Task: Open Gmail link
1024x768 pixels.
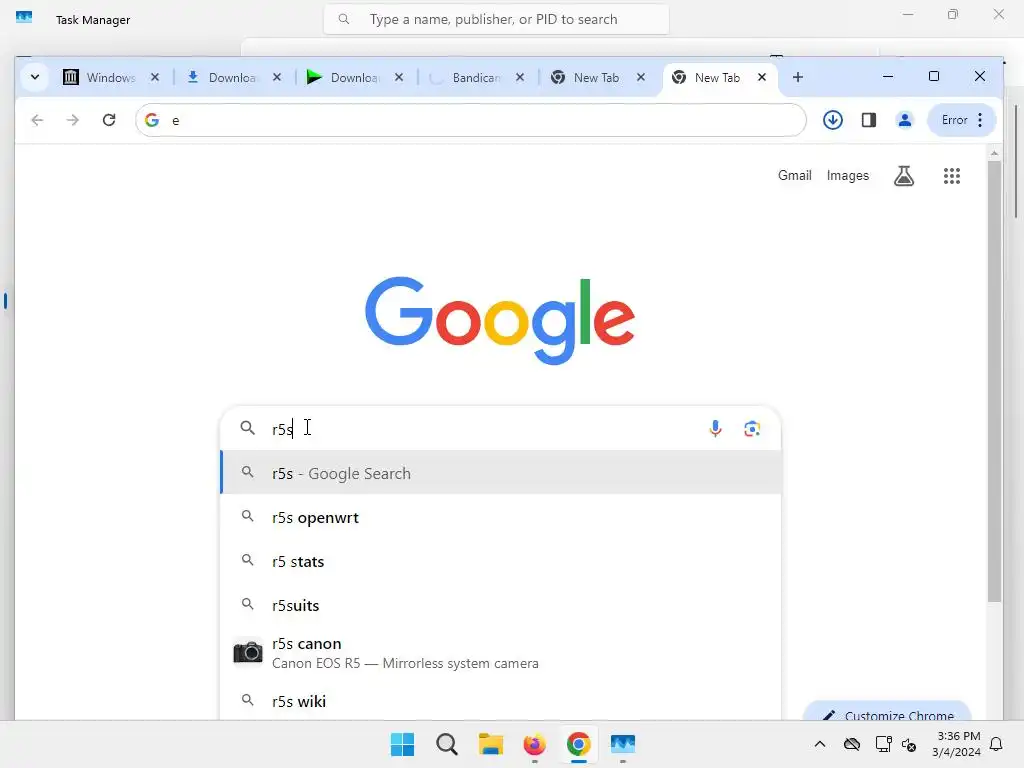Action: coord(794,176)
